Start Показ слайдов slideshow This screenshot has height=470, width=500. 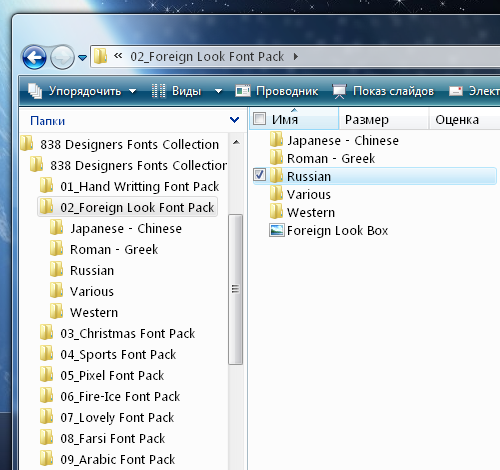pos(383,91)
